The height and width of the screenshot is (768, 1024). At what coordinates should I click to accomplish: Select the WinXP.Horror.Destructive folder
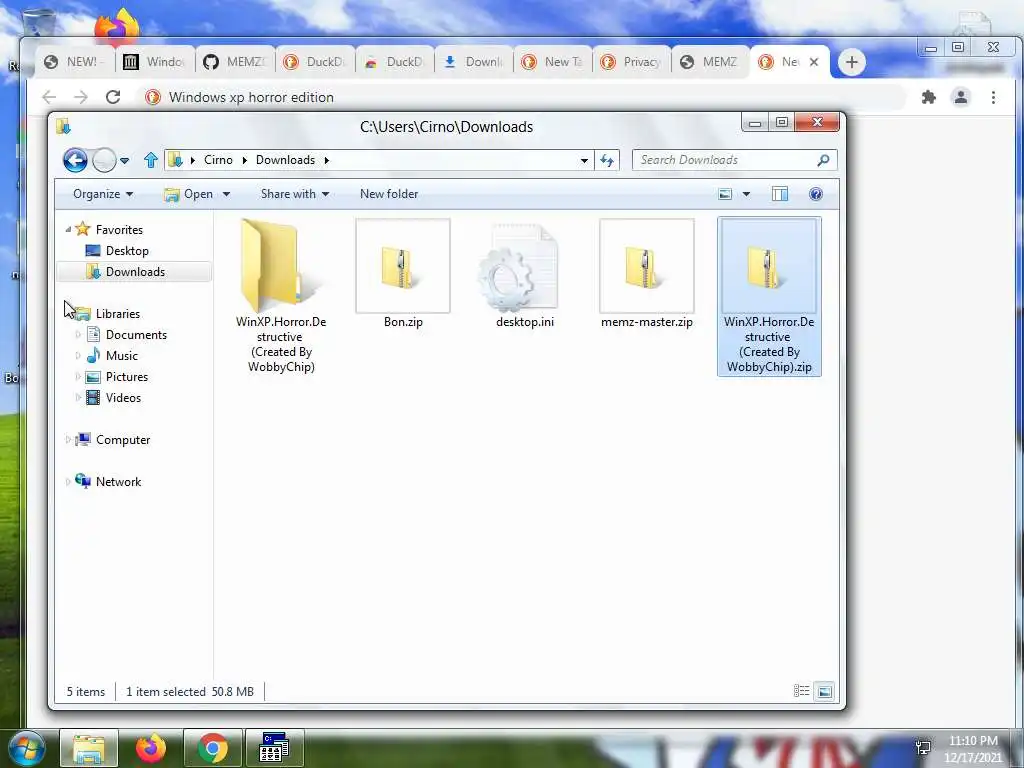(281, 296)
